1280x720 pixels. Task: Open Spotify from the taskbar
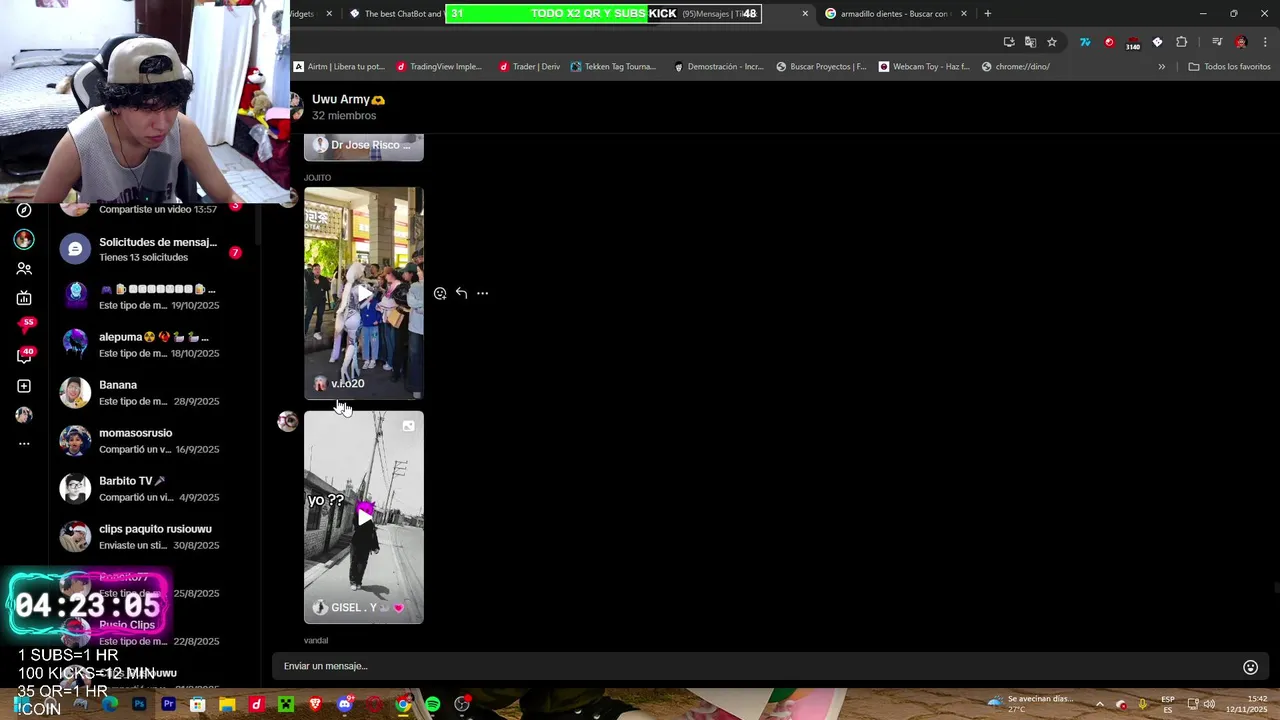click(432, 705)
